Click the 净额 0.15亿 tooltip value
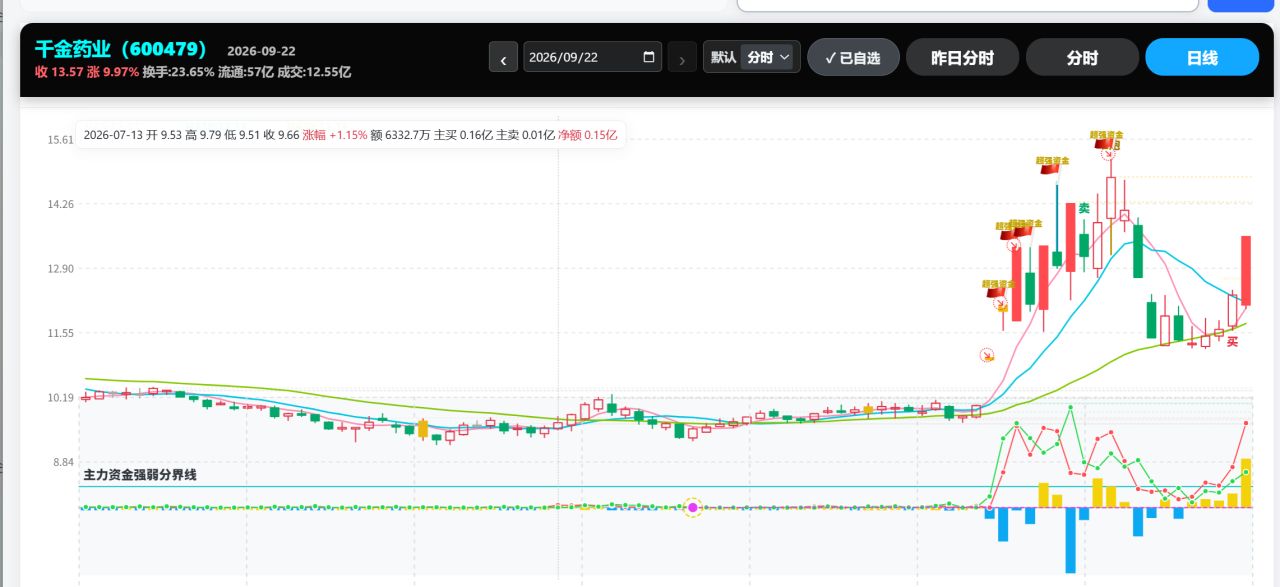The height and width of the screenshot is (587, 1280). coord(587,135)
